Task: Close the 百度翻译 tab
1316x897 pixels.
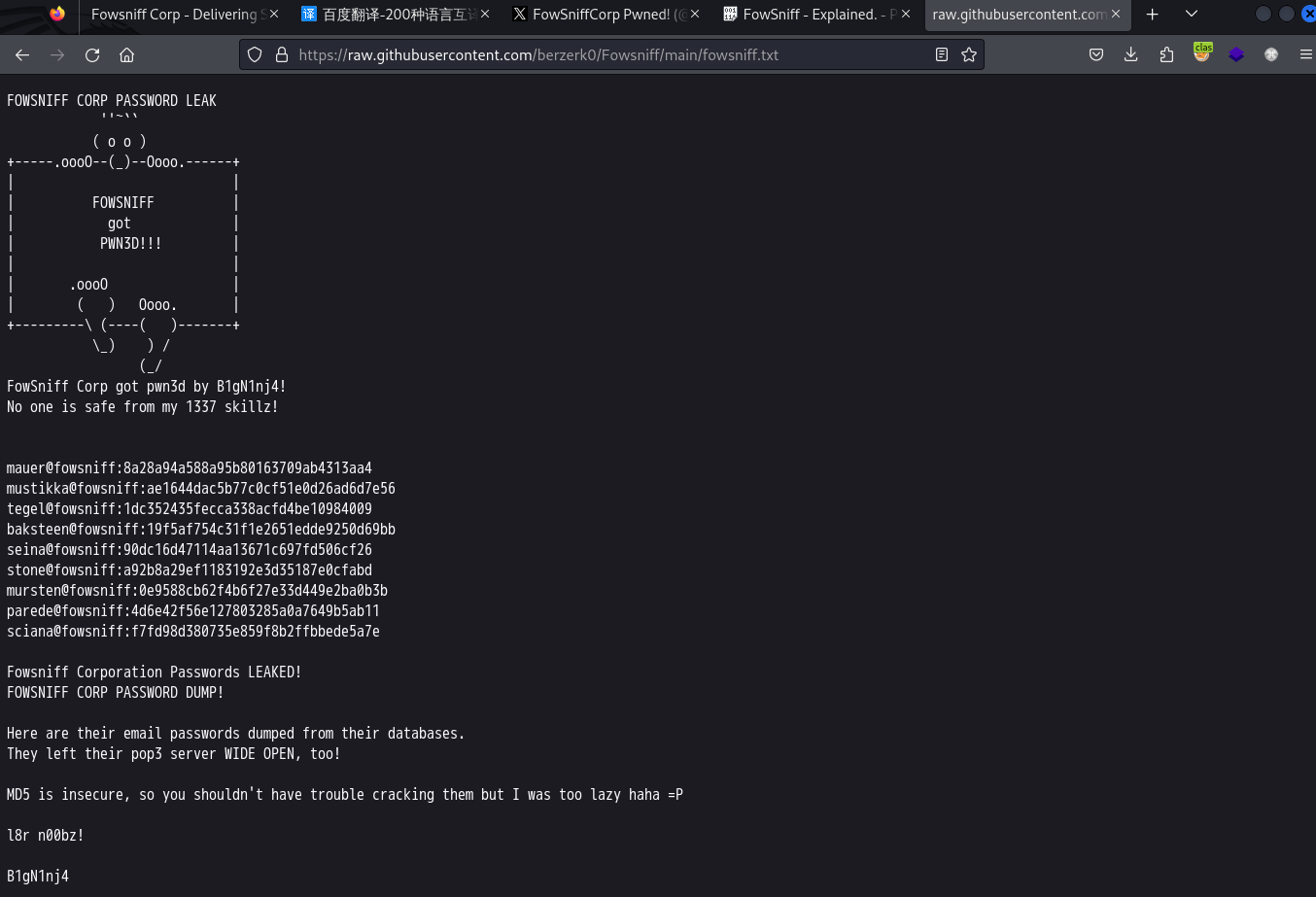Action: [x=485, y=15]
